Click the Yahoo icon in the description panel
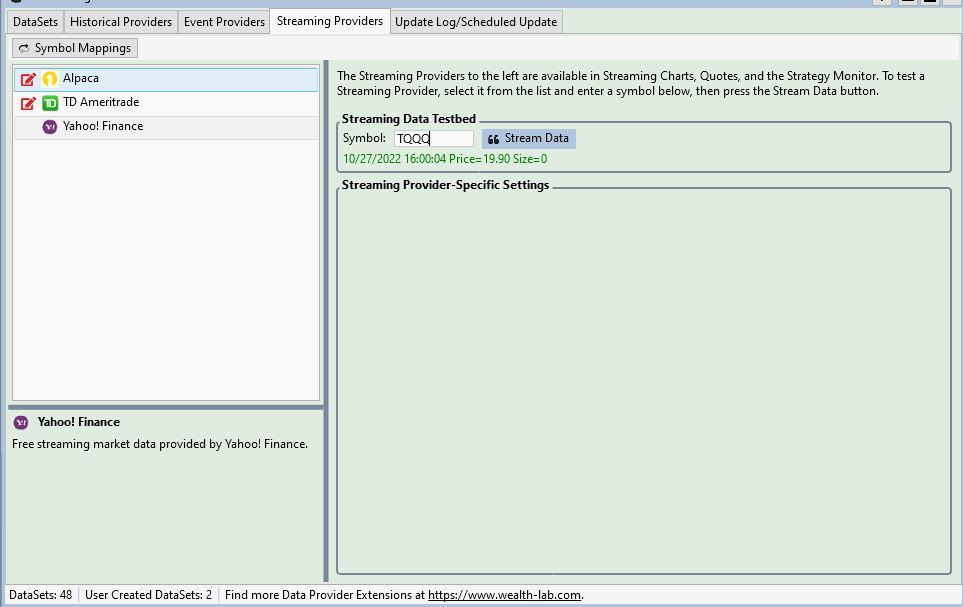Screen dimensions: 963x607 (x=21, y=423)
